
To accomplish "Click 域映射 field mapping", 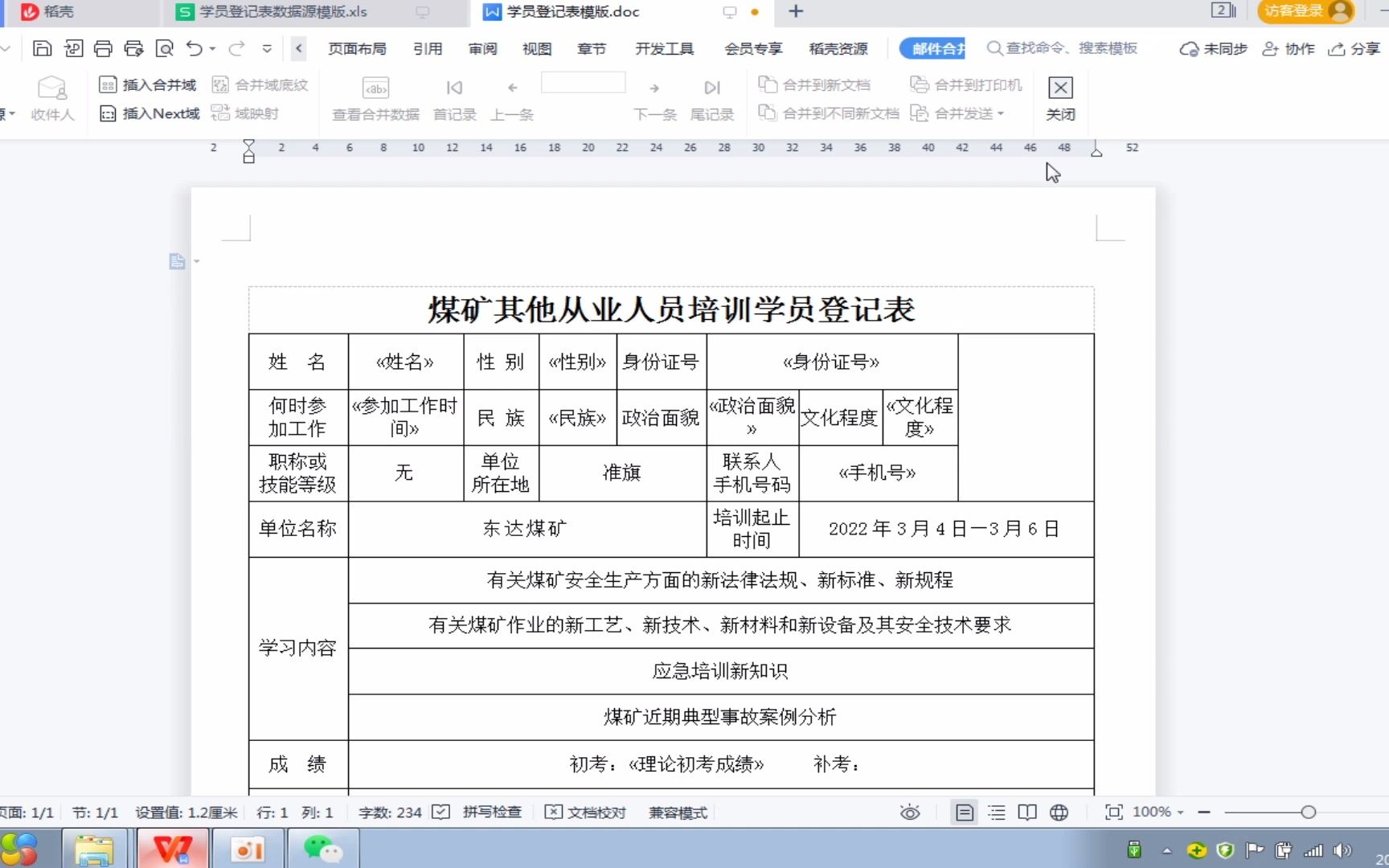I will pyautogui.click(x=245, y=113).
